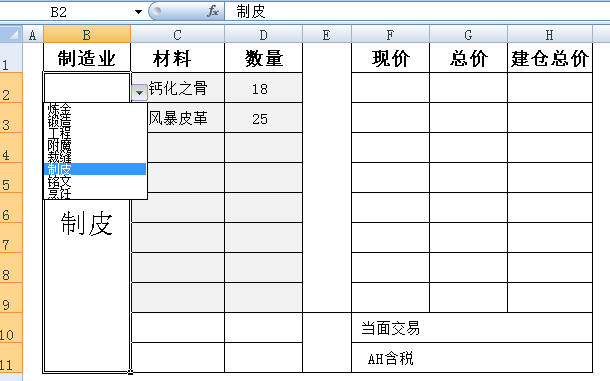Select row 11 header

click(11, 357)
